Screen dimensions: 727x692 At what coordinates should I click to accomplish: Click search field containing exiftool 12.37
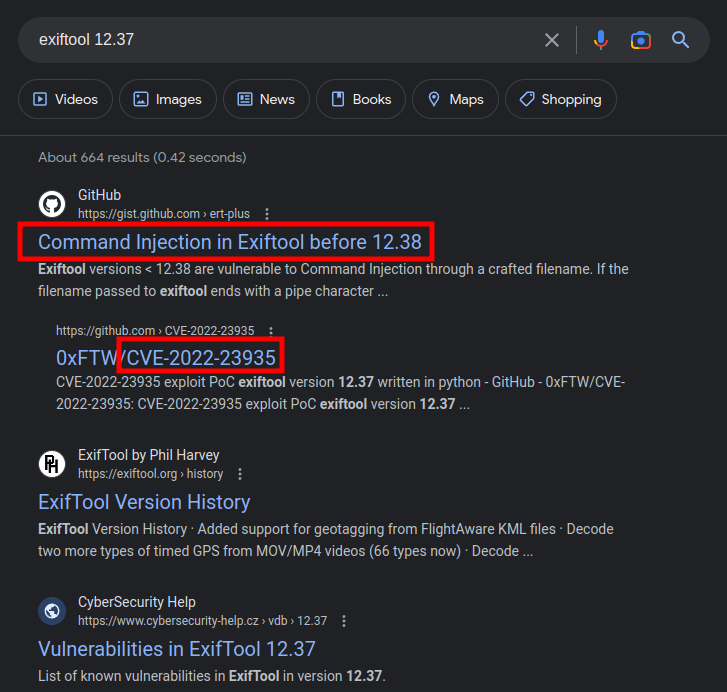coord(280,40)
